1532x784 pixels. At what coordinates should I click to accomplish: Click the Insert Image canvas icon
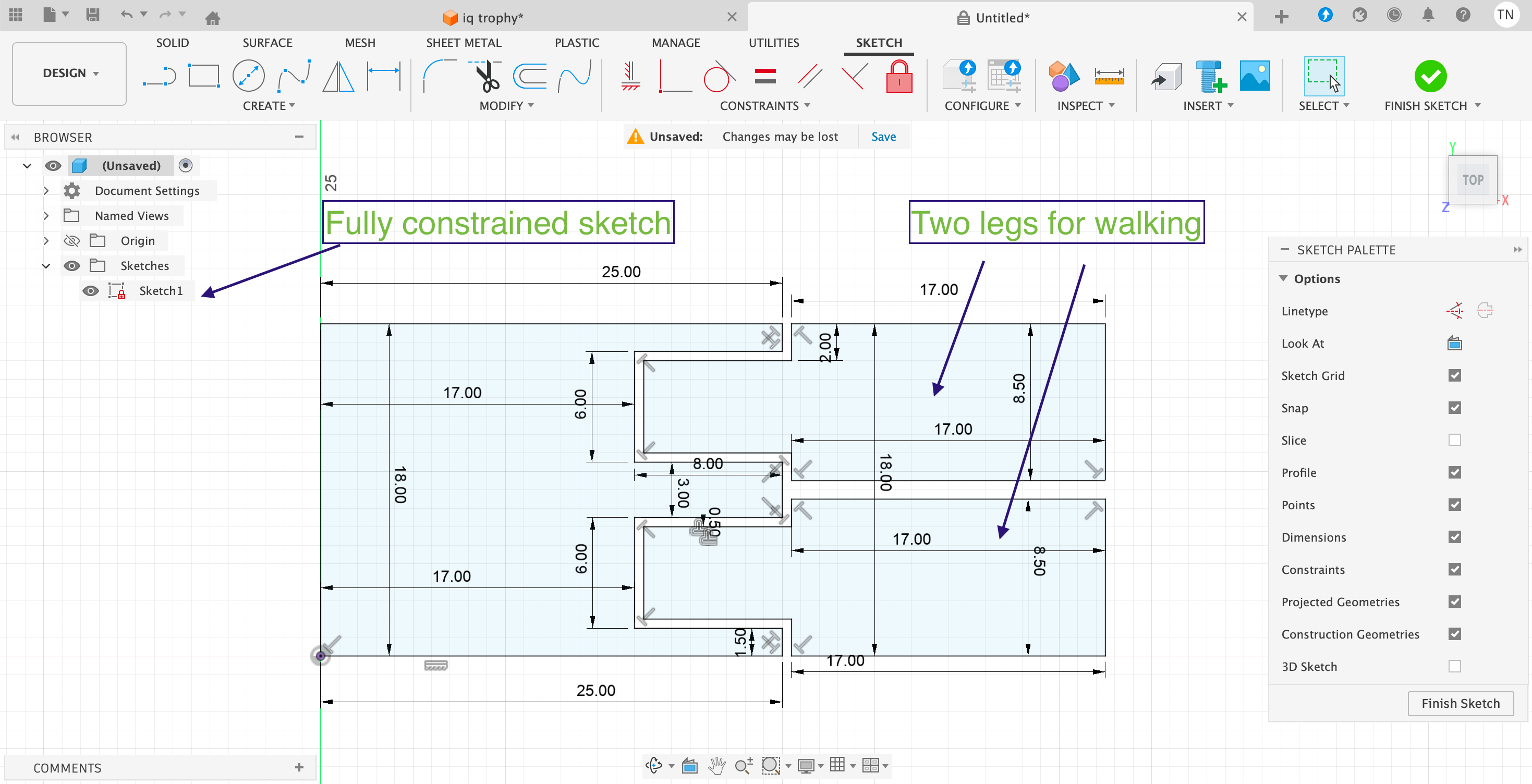tap(1255, 77)
